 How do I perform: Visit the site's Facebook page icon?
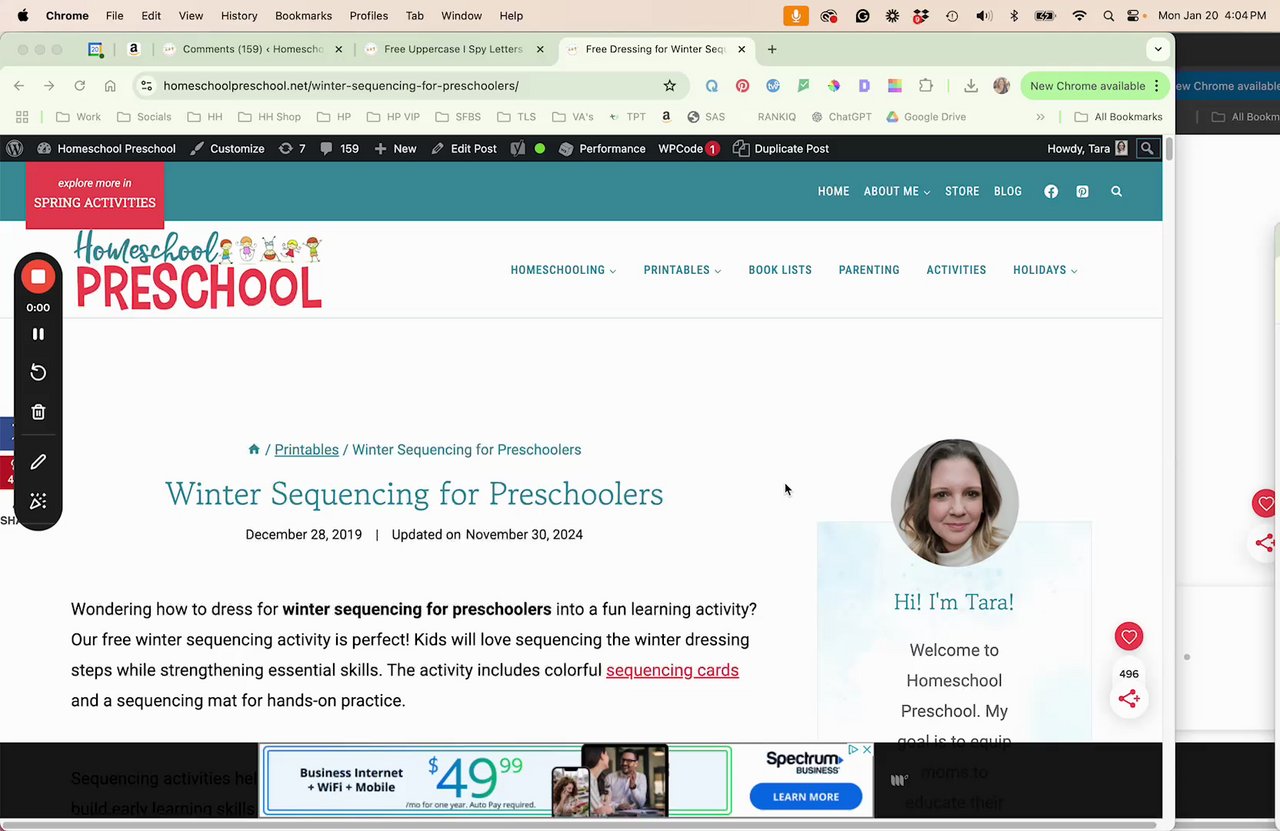[1051, 191]
